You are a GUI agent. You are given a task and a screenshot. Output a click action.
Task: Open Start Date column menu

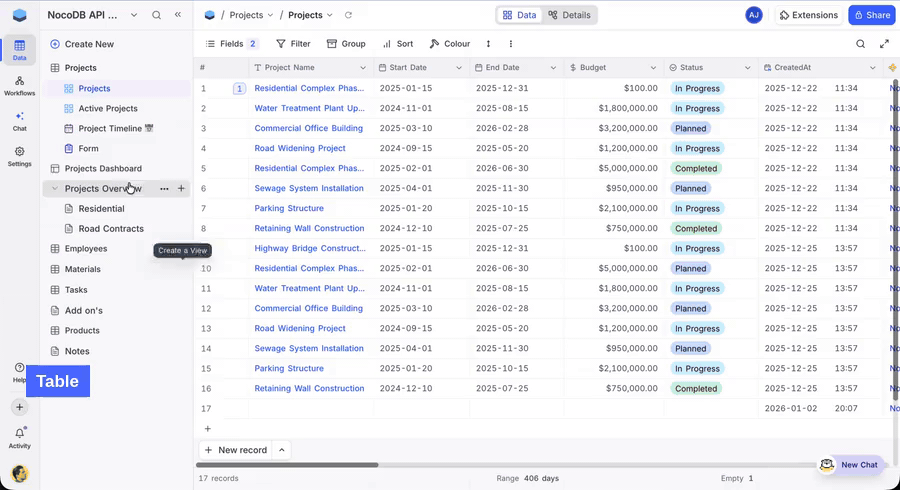pos(459,68)
